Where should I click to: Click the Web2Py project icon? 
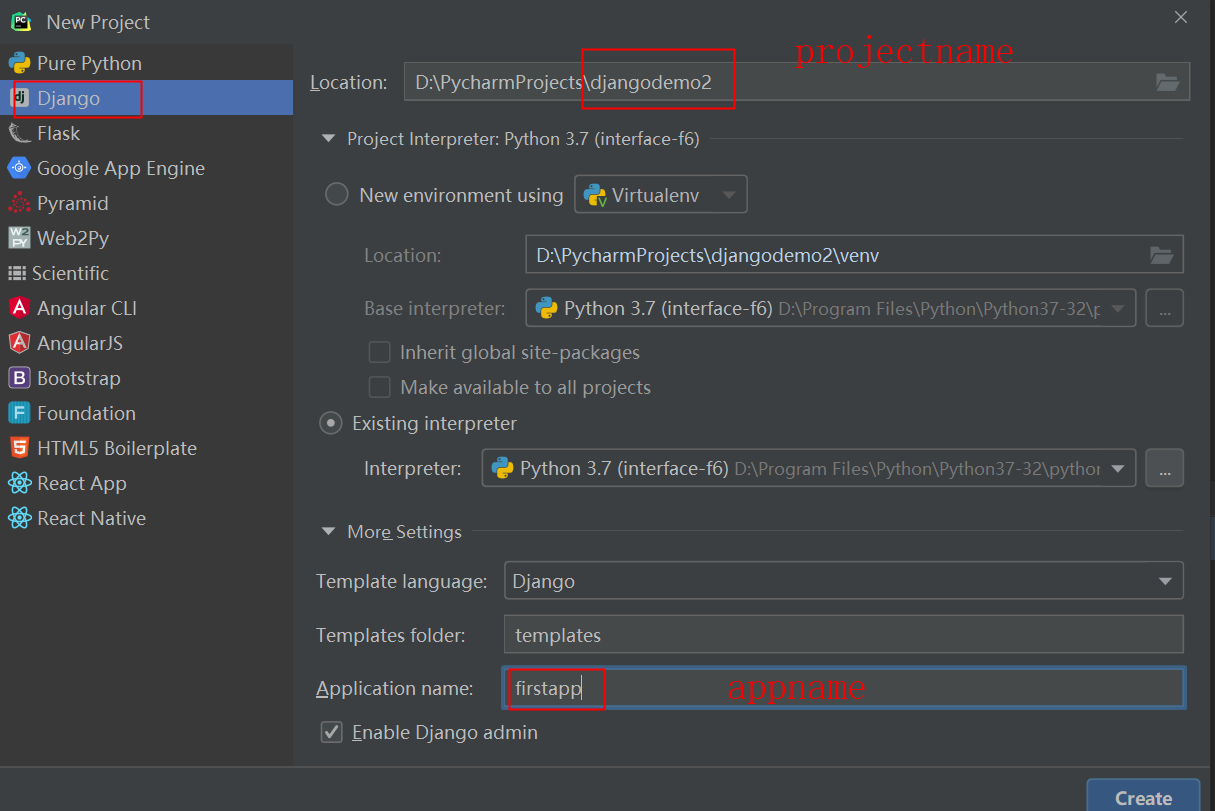pyautogui.click(x=19, y=238)
